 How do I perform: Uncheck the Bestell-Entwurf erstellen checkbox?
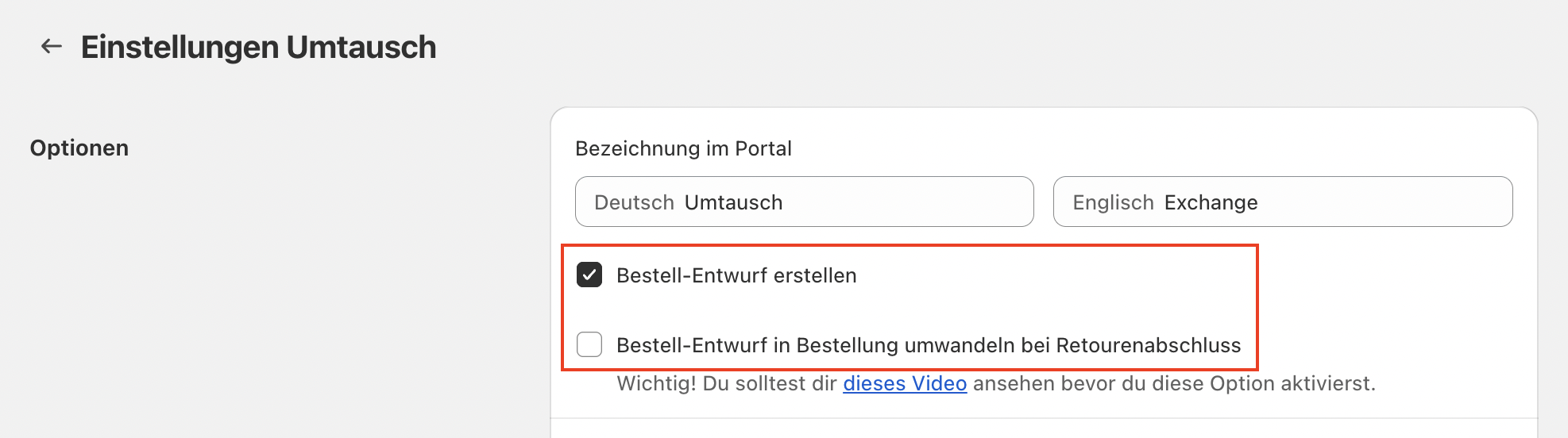click(x=589, y=275)
